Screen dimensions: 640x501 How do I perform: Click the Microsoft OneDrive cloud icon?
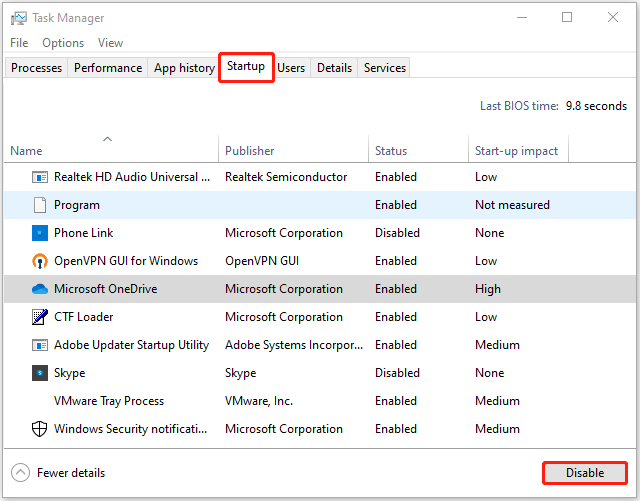coord(40,289)
